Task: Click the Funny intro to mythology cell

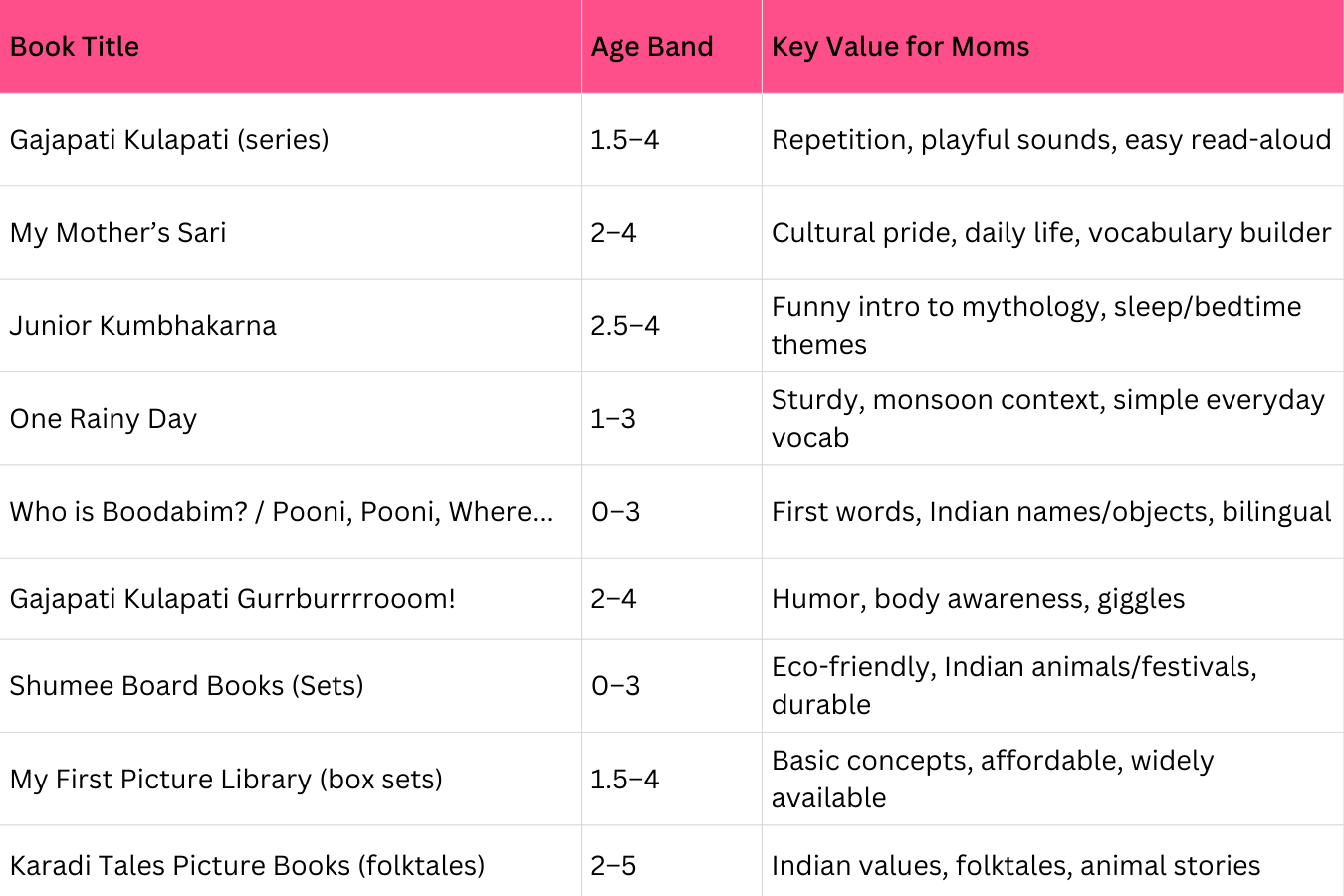Action: (1036, 326)
